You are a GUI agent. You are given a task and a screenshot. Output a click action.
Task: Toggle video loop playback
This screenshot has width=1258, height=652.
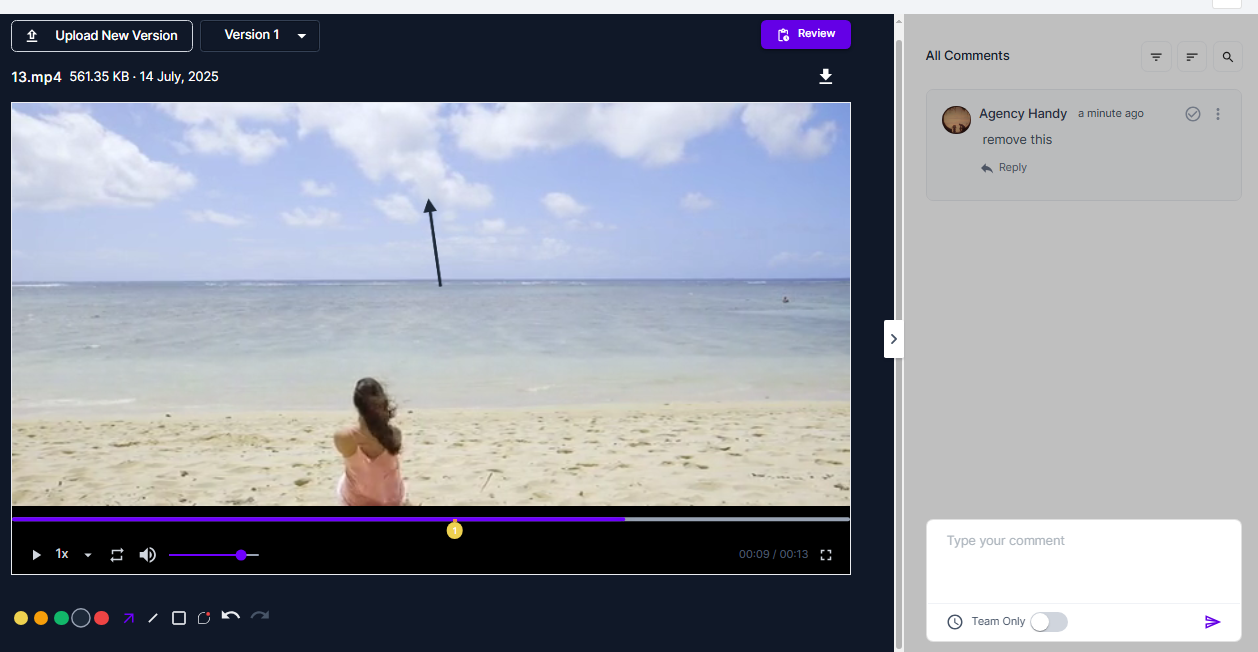coord(117,555)
